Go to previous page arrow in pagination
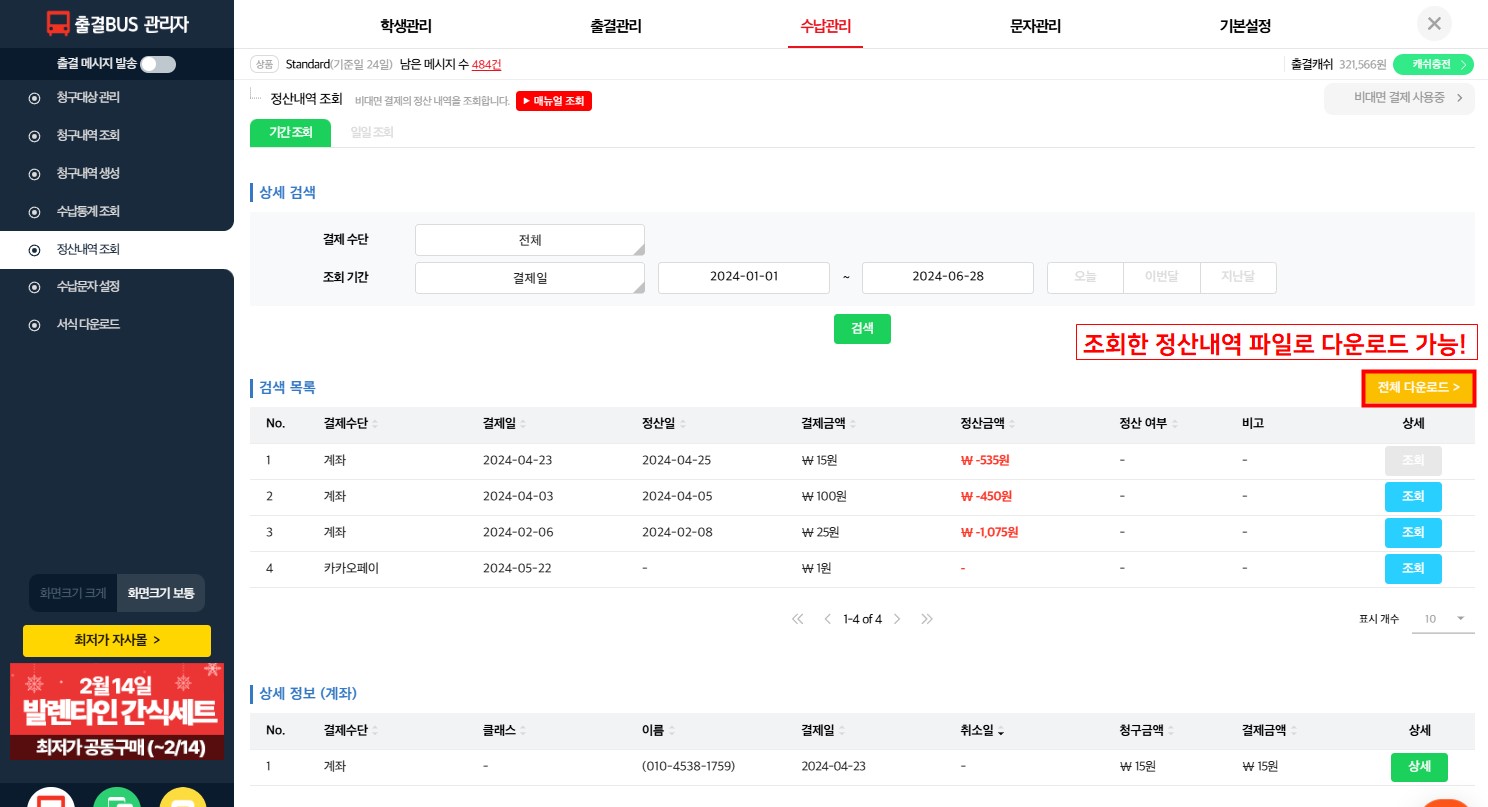Viewport: 1488px width, 807px height. point(827,619)
